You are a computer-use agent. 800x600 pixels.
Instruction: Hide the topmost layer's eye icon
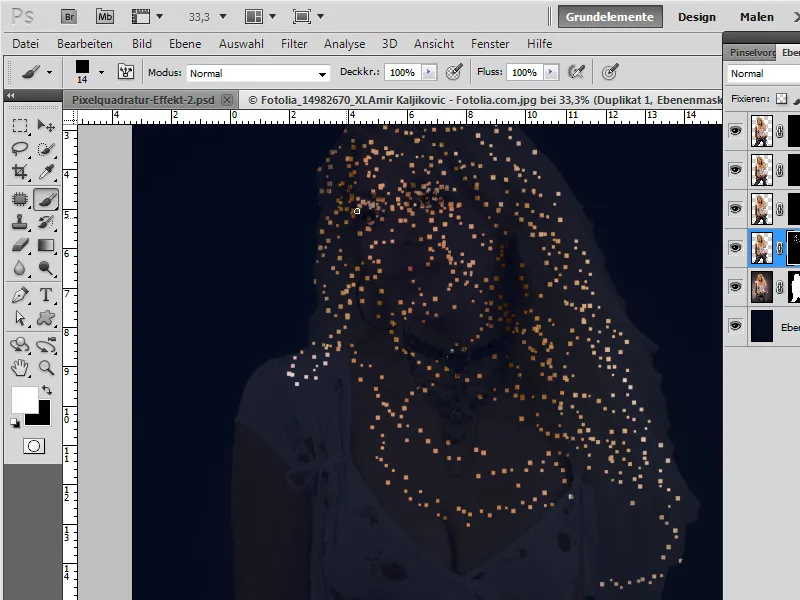point(735,131)
